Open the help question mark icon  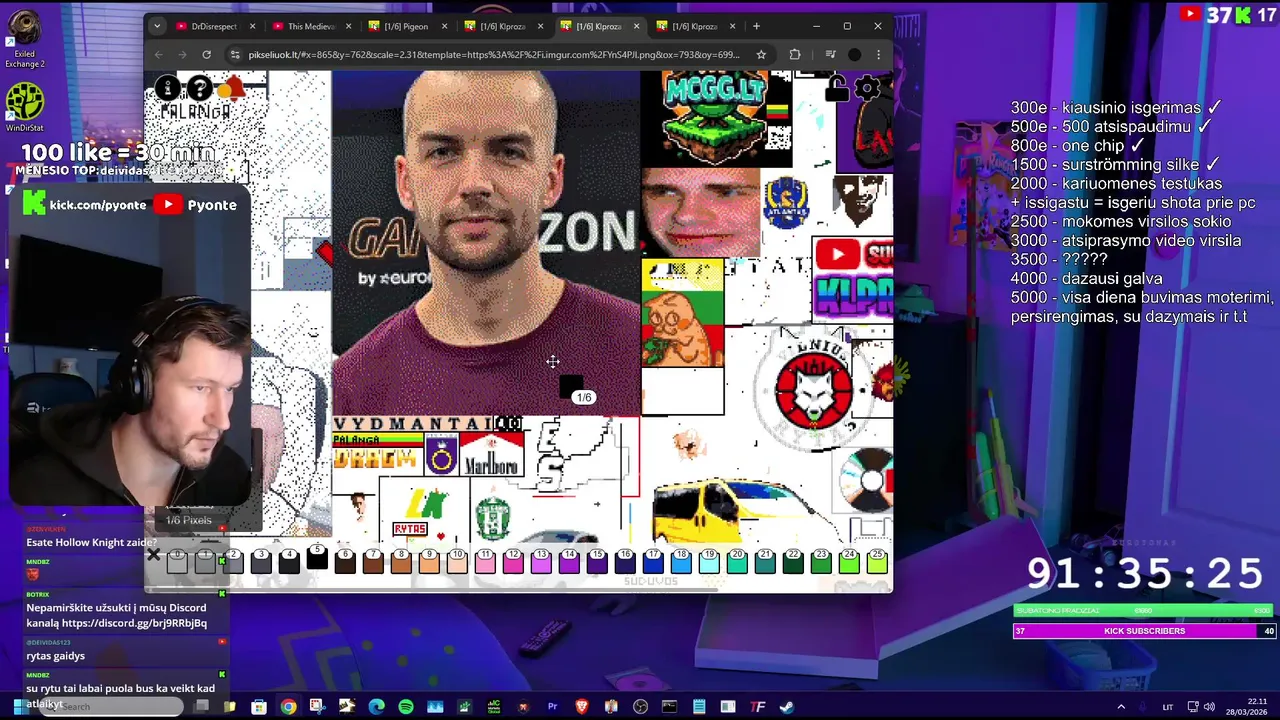click(200, 89)
